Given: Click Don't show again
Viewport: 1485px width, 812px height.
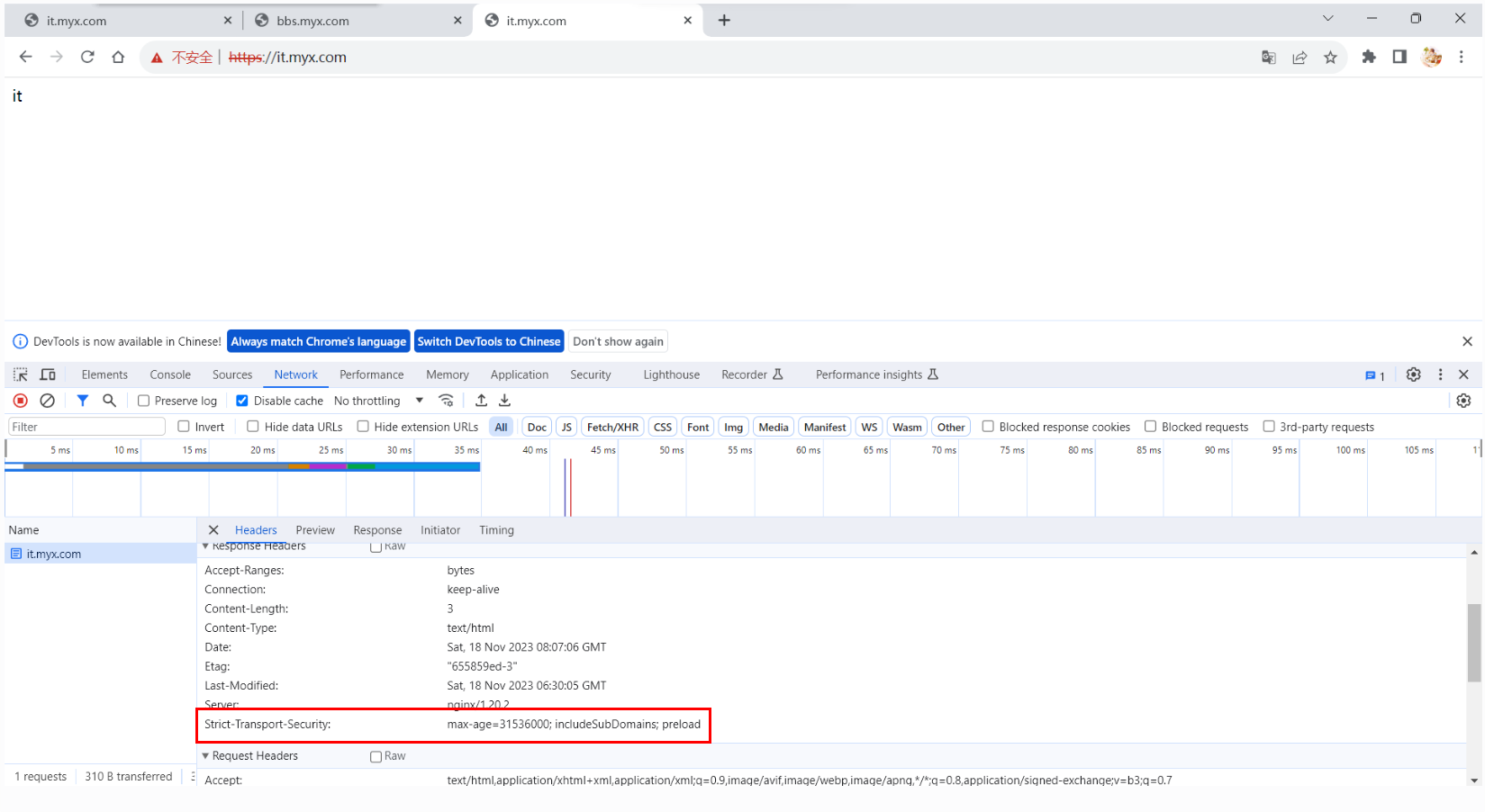Looking at the screenshot, I should (618, 341).
